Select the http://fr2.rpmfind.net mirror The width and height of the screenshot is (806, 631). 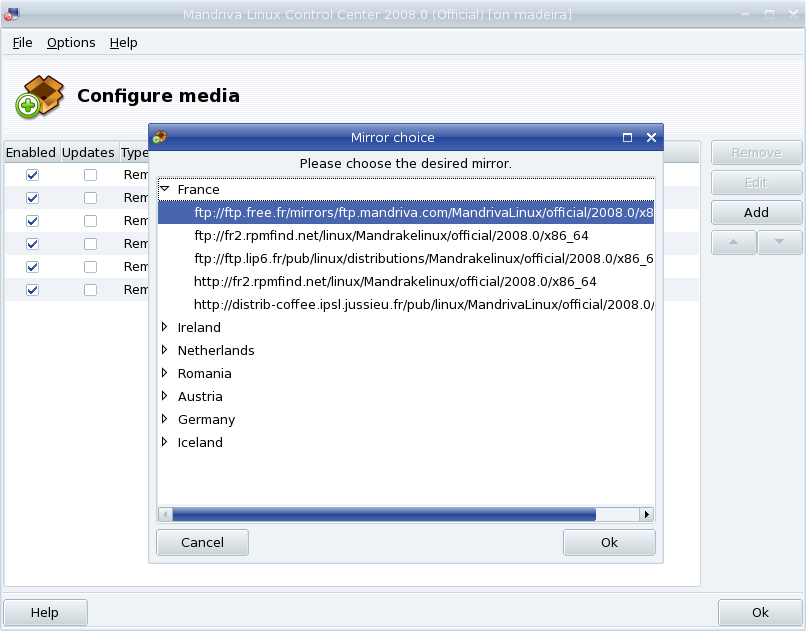(x=406, y=282)
